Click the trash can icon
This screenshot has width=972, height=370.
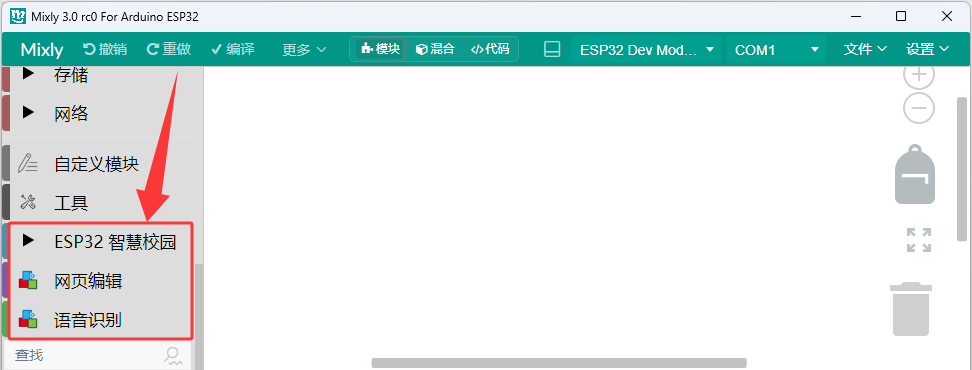click(911, 309)
